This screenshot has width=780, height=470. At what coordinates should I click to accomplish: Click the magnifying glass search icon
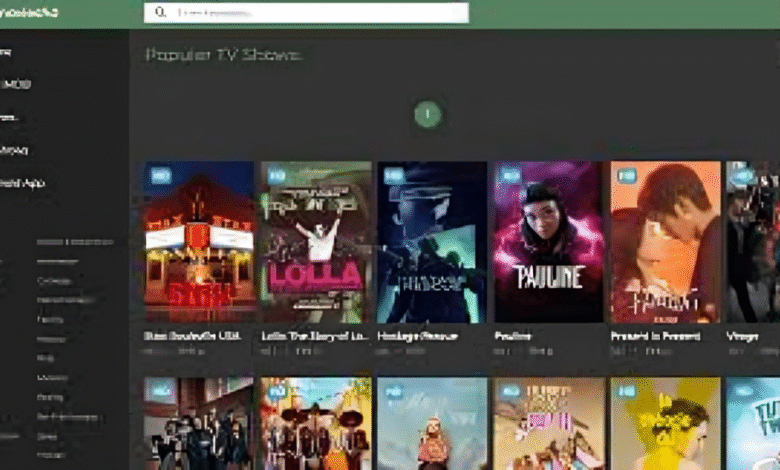(161, 12)
